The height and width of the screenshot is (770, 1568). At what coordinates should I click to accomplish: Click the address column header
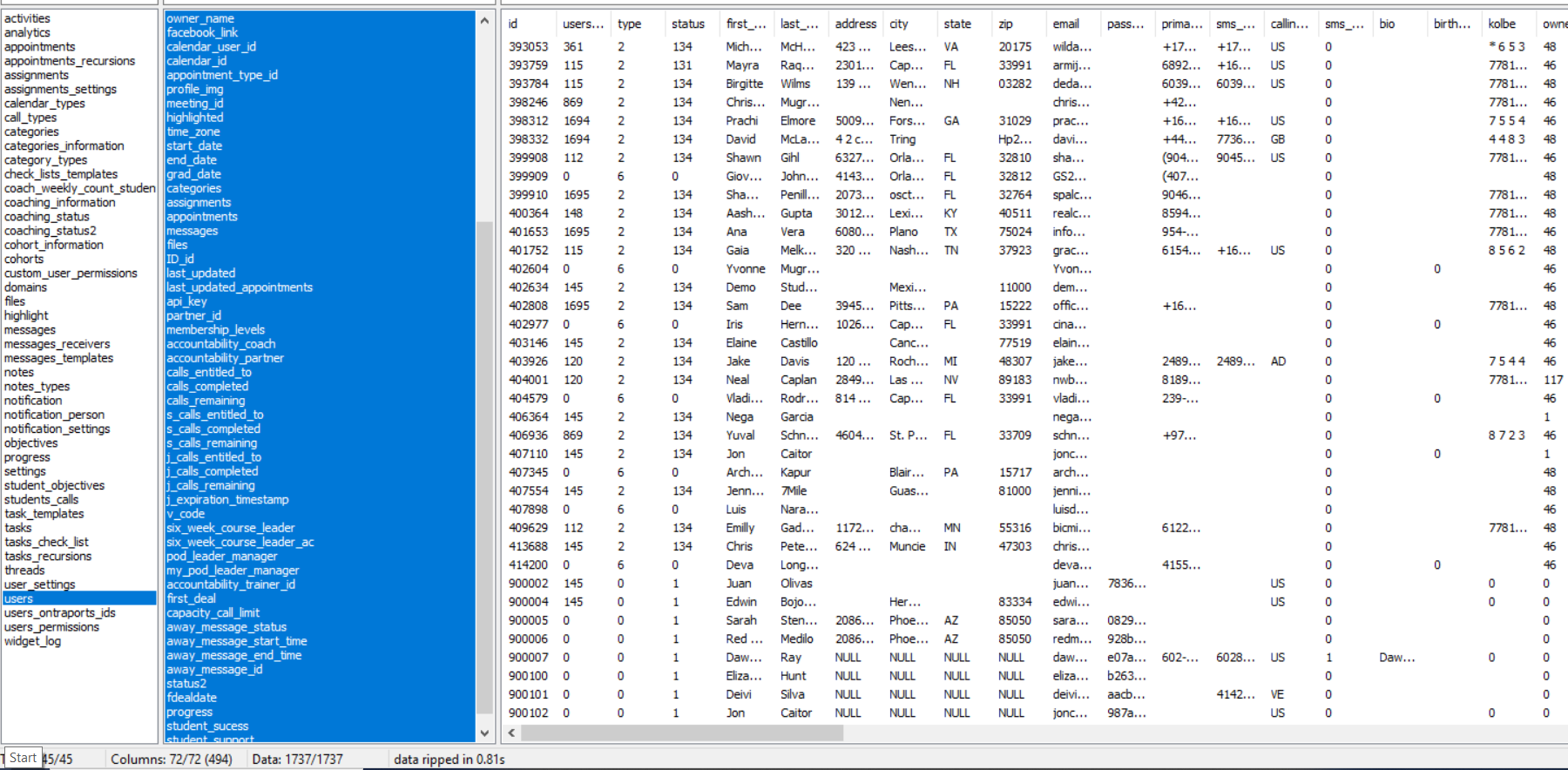click(x=855, y=24)
